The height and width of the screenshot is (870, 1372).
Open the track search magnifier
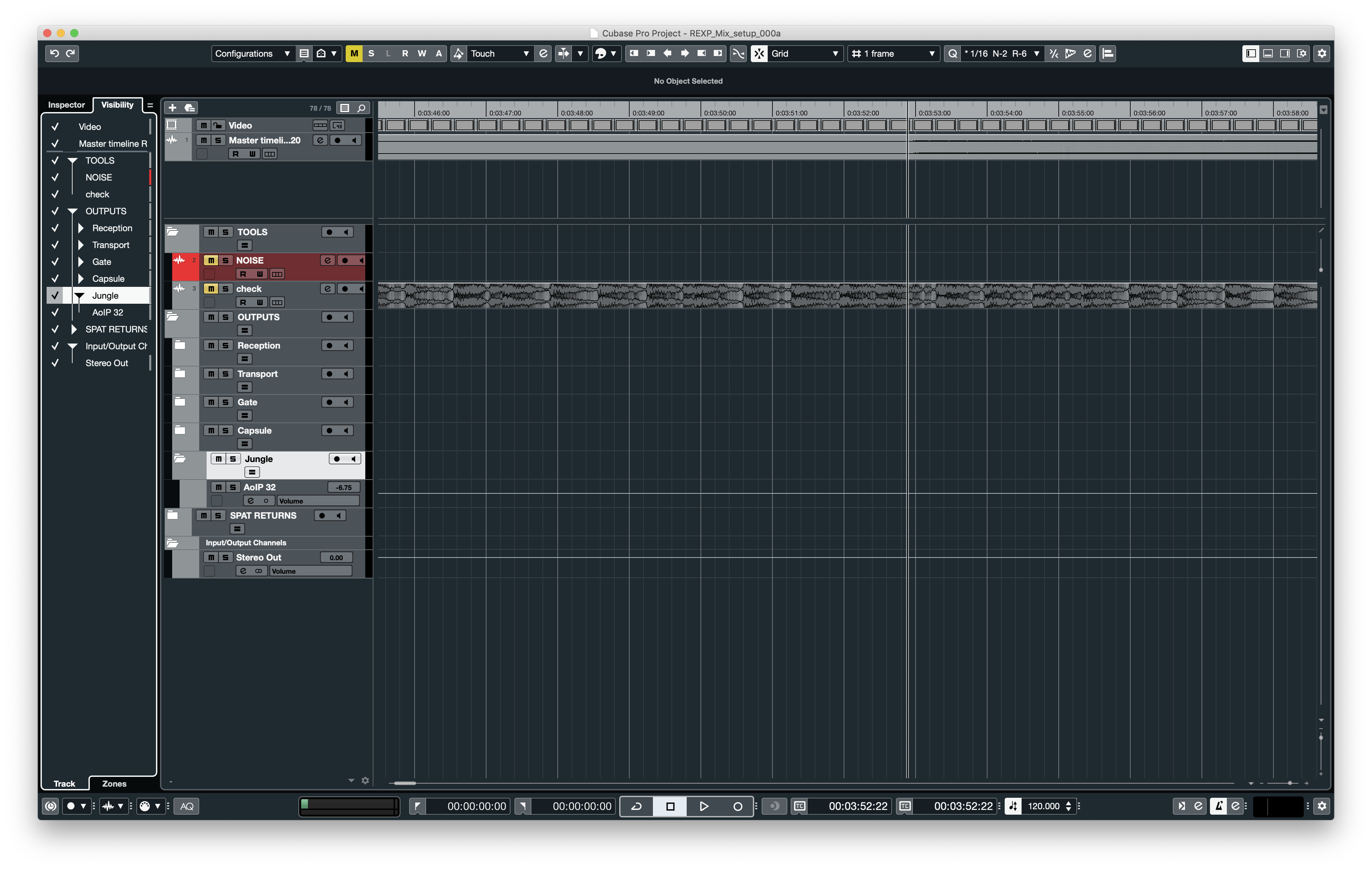(x=361, y=108)
